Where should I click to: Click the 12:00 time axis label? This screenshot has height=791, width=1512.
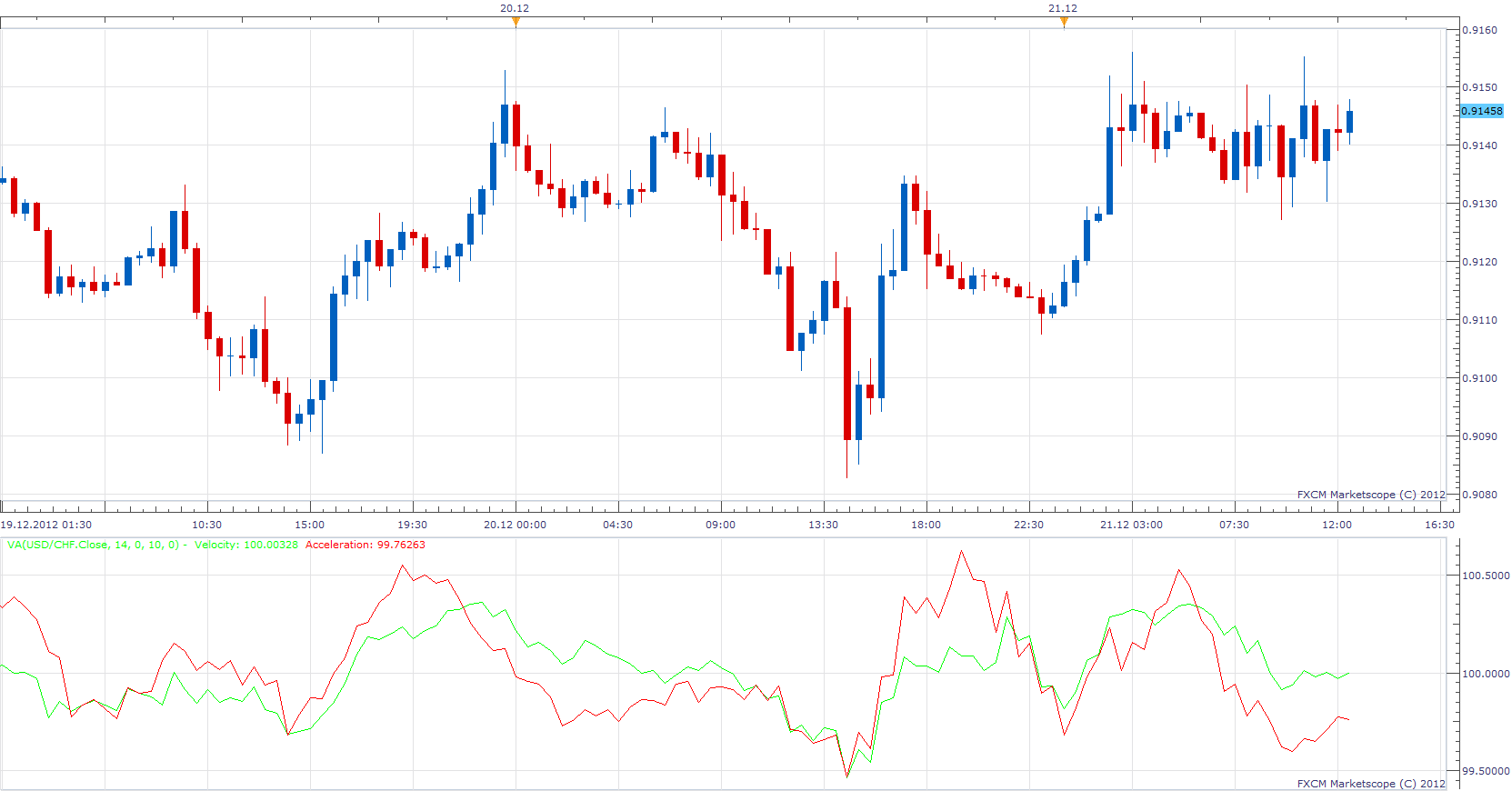pos(1337,525)
